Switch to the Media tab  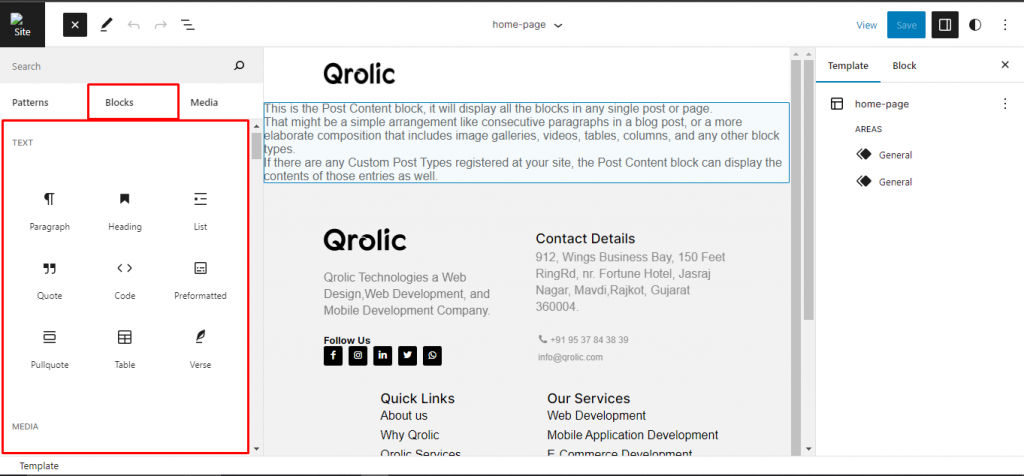point(204,103)
